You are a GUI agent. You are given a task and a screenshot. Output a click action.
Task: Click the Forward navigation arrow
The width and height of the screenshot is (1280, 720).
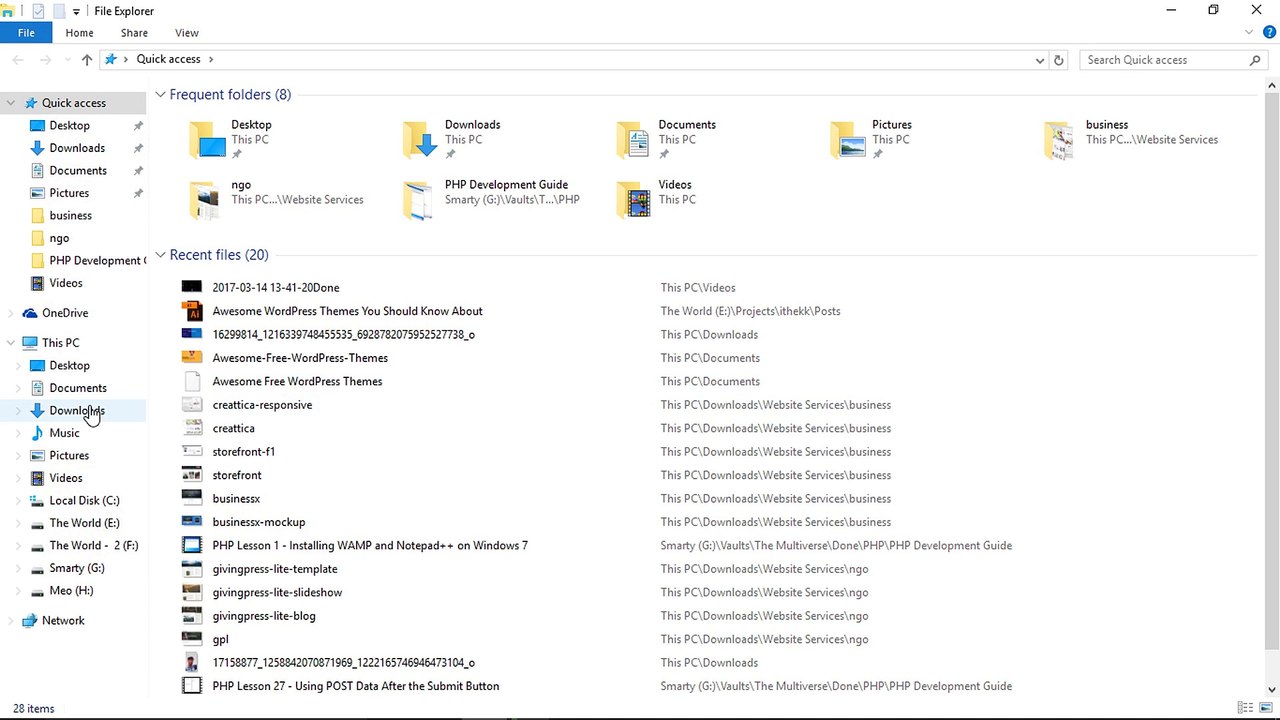coord(45,60)
